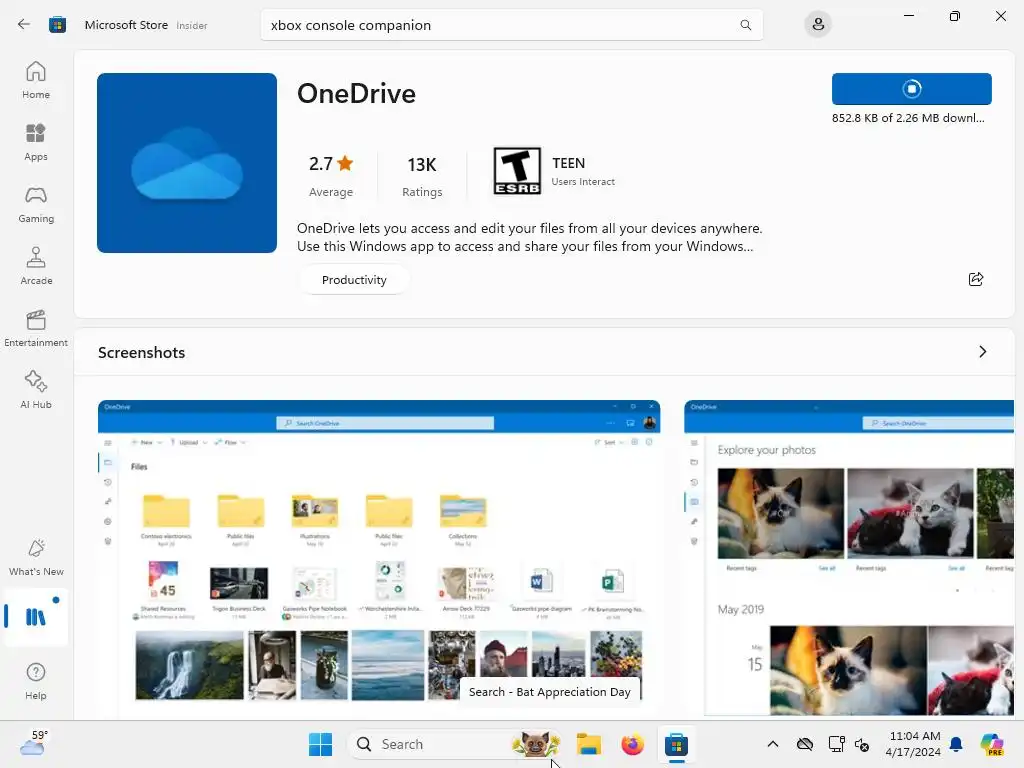Open the second screenshot with cat photos
This screenshot has height=768, width=1024.
pos(849,558)
